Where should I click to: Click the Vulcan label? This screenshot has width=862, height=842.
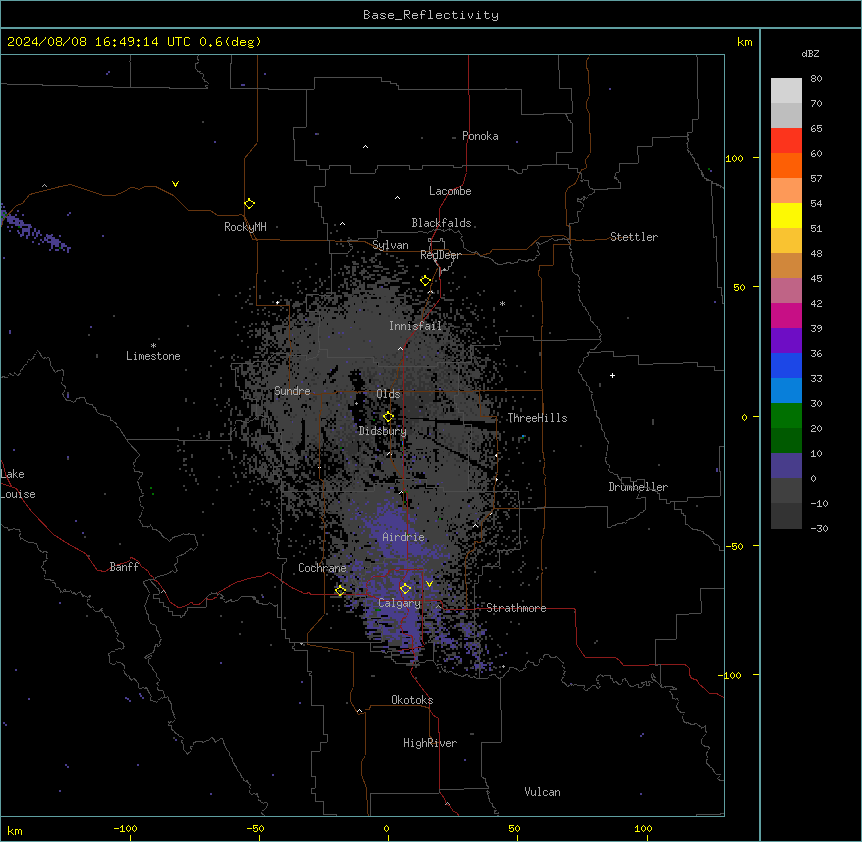[543, 792]
